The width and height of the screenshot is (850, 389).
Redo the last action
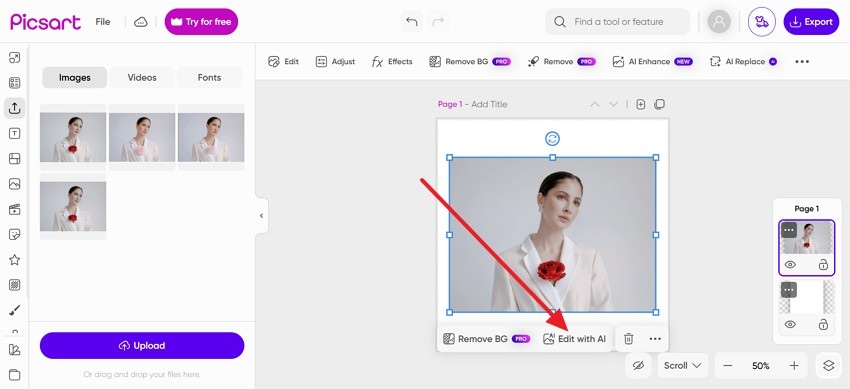coord(438,22)
